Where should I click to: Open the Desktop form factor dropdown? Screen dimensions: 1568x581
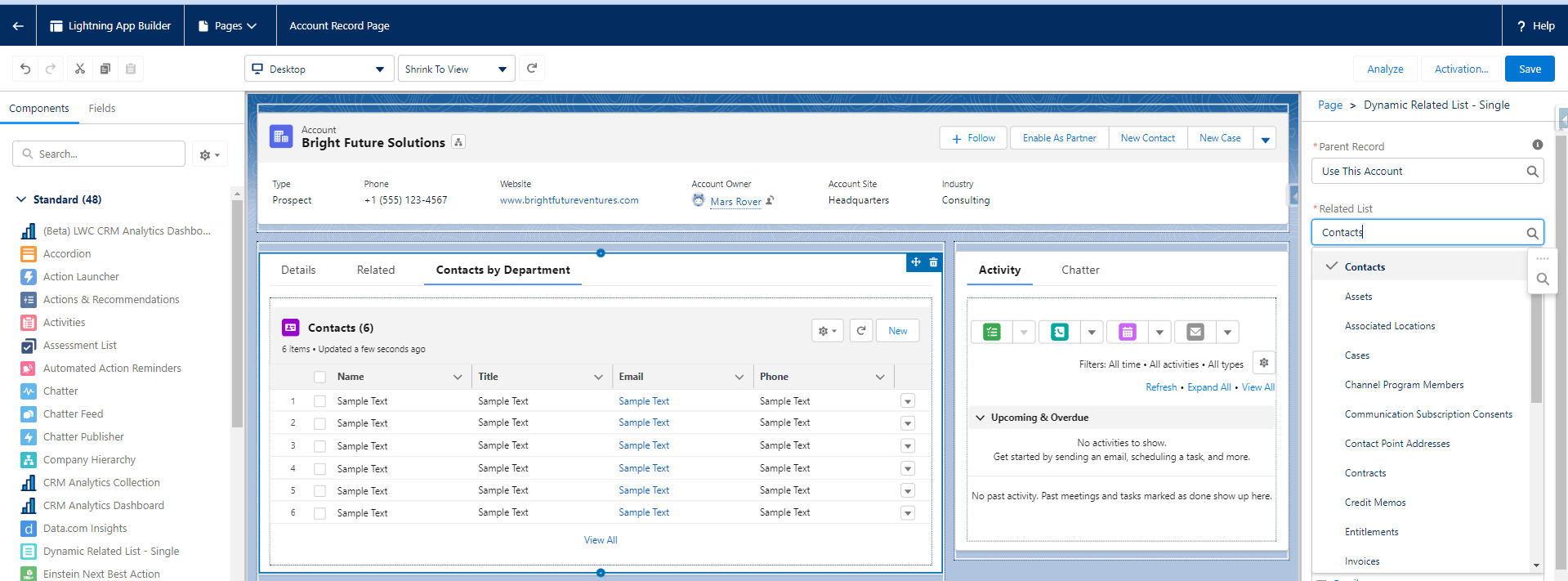coord(319,69)
